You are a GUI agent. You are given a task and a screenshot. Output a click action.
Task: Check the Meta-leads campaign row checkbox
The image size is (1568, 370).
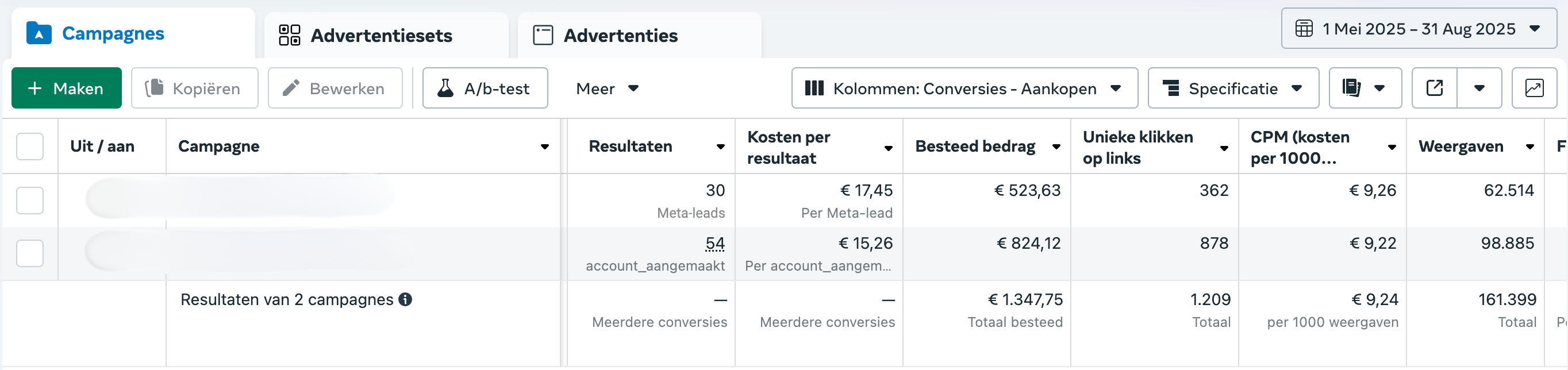tap(30, 200)
